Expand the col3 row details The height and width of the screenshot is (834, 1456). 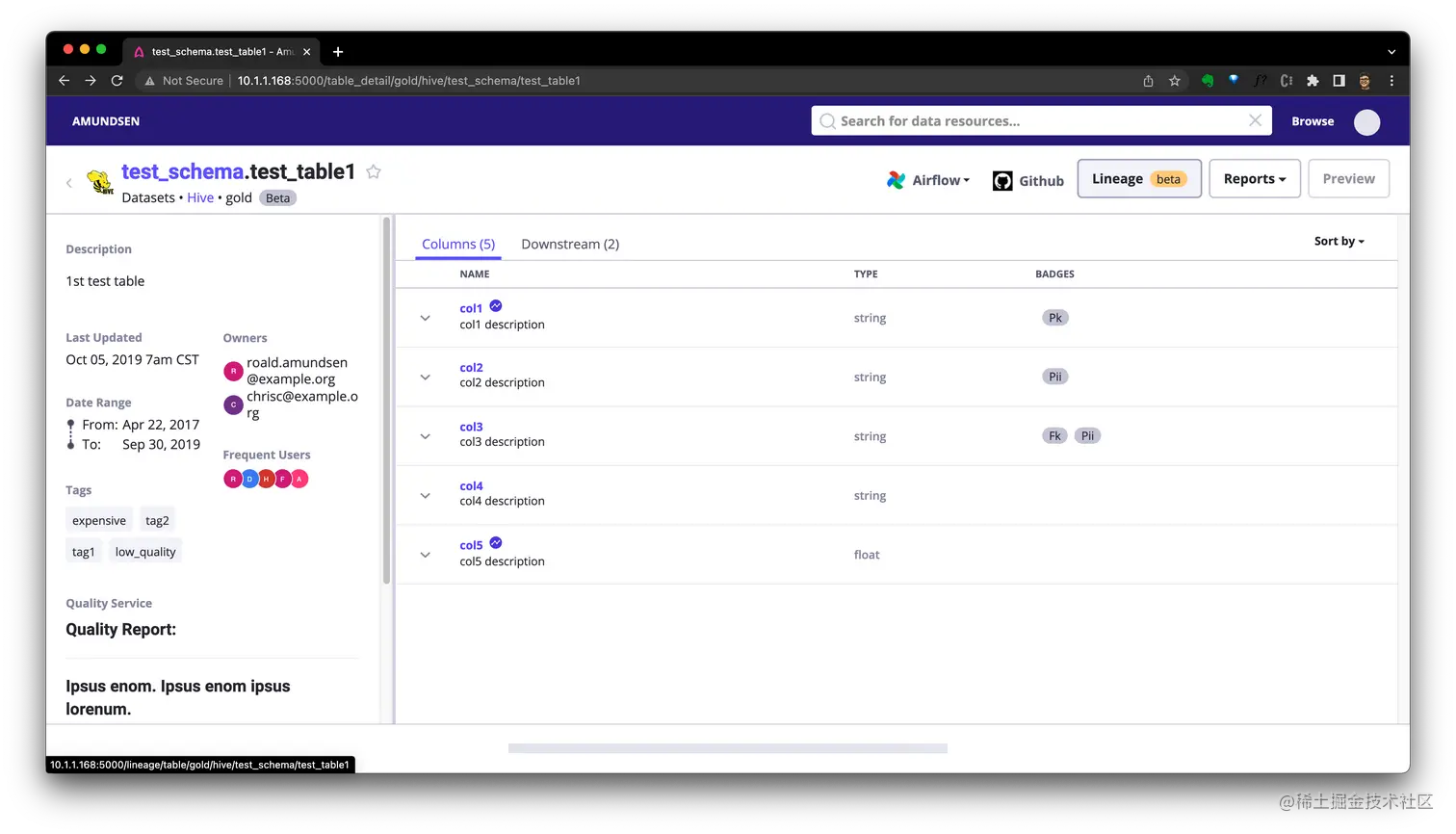(425, 436)
